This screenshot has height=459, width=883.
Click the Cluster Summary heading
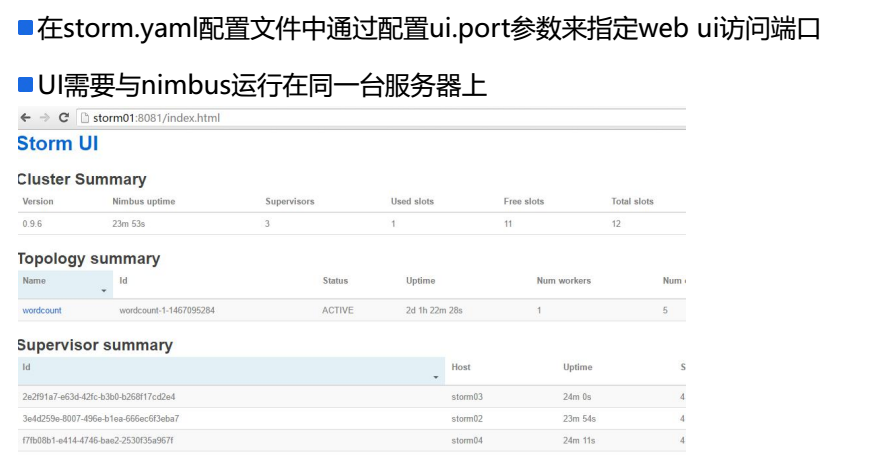click(82, 179)
